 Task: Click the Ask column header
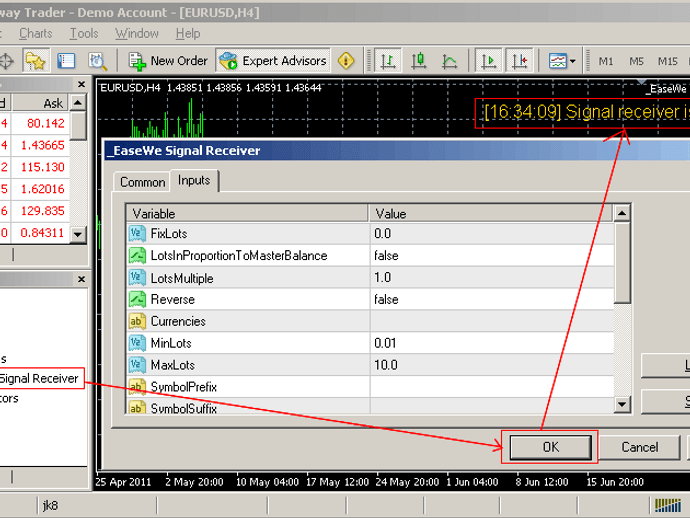40,103
